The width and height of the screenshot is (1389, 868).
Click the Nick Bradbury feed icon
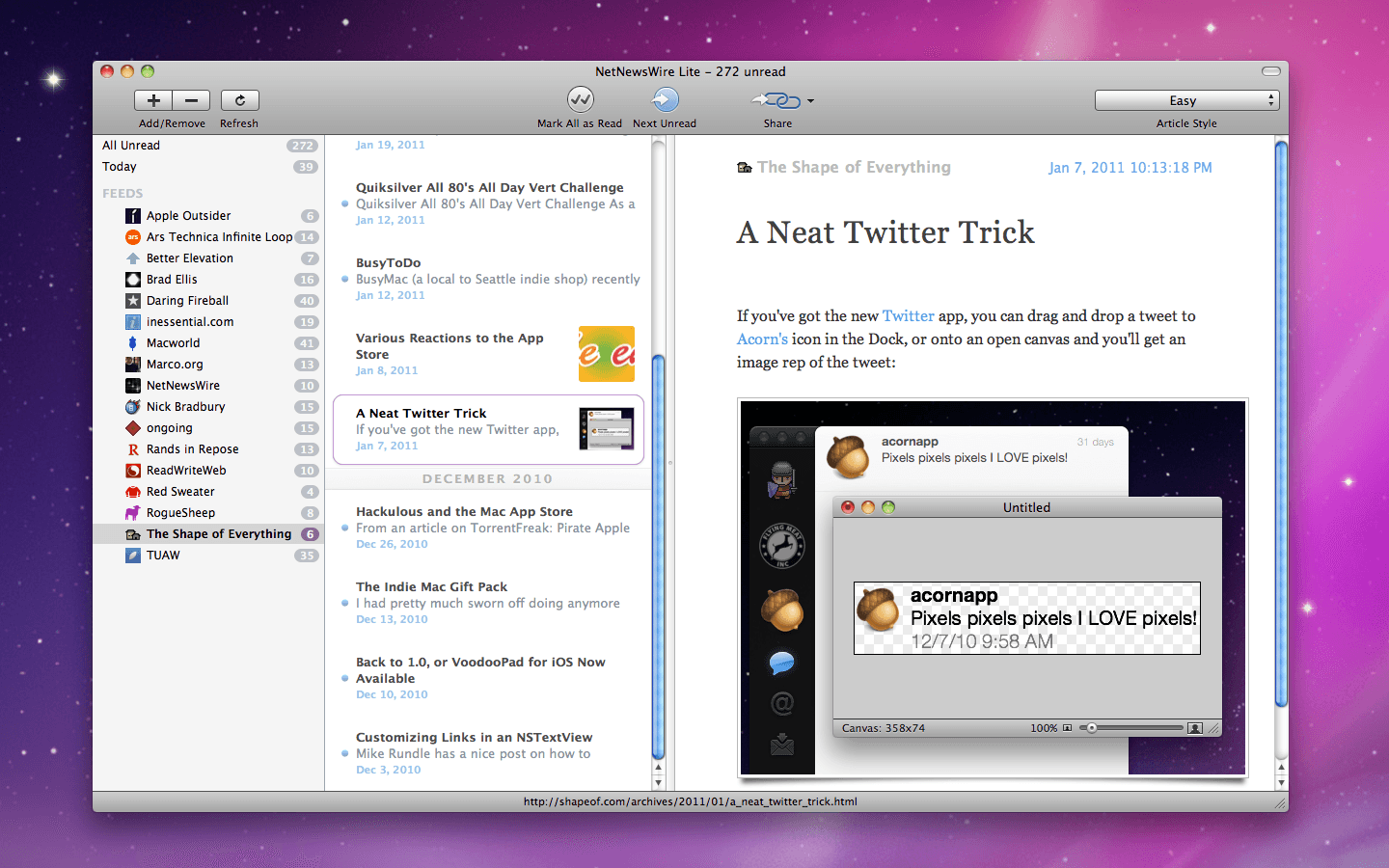[x=133, y=407]
